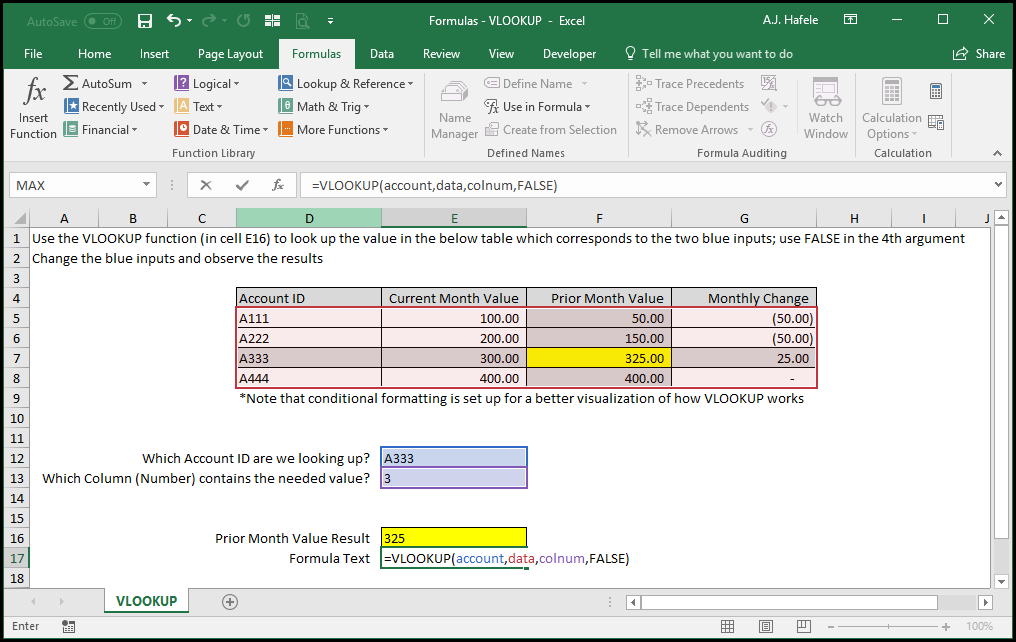Screen dimensions: 1016x642
Task: Open the Date & Time functions
Action: point(221,130)
